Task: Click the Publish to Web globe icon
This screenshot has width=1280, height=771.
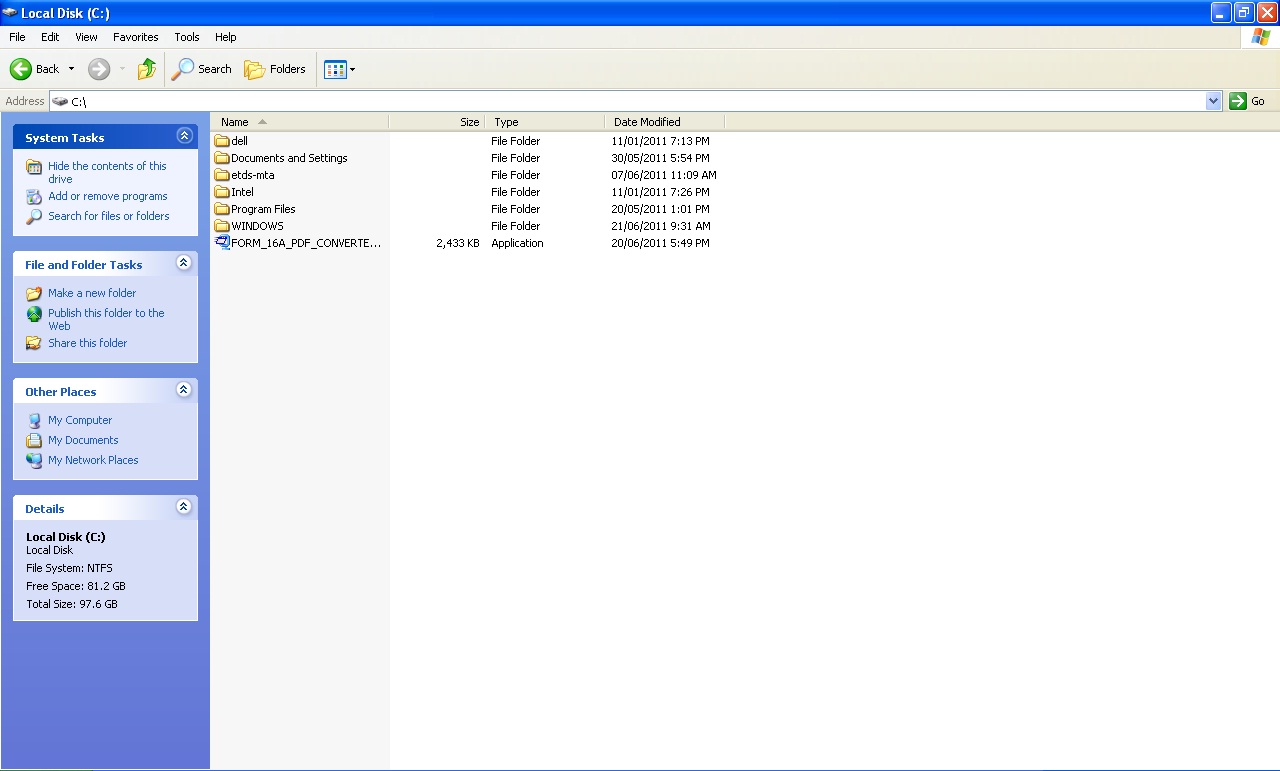Action: 34,314
